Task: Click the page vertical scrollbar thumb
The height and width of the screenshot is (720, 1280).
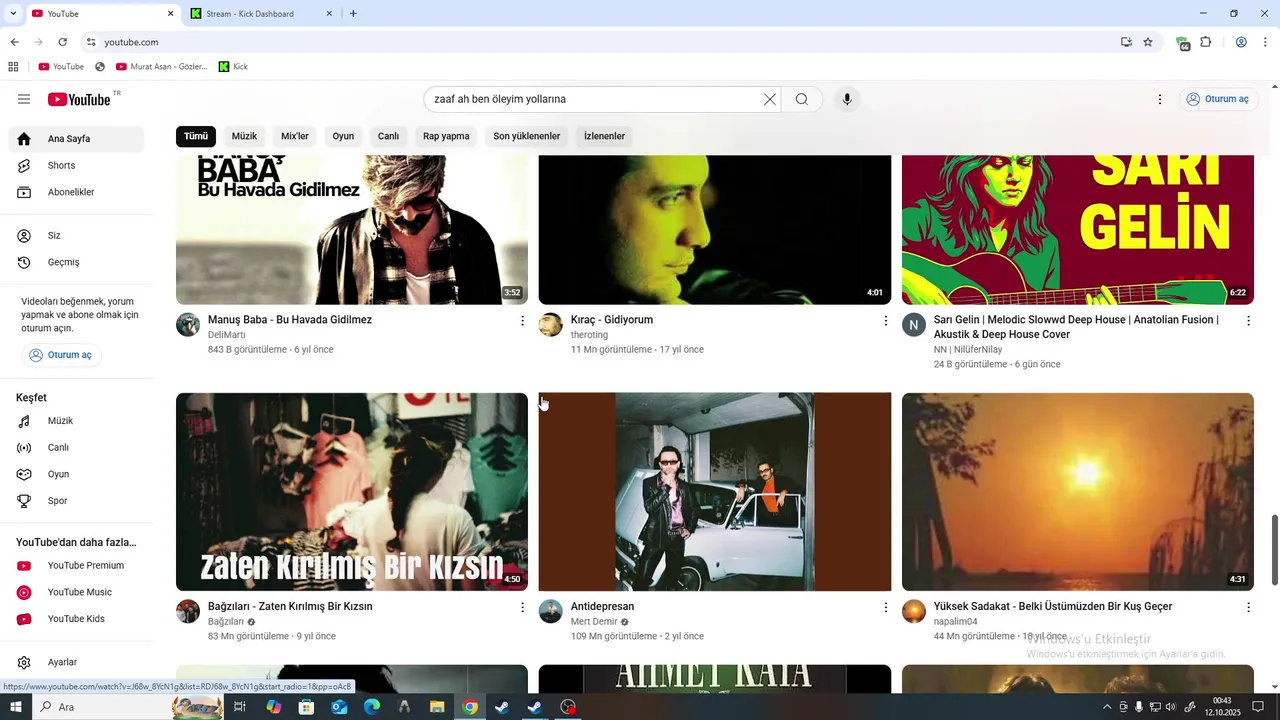Action: tap(1274, 550)
